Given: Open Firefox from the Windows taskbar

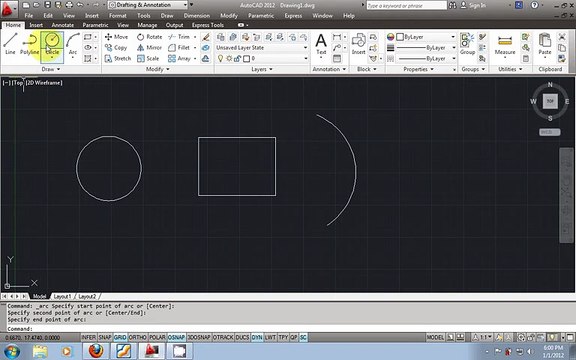Looking at the screenshot, I should point(96,351).
